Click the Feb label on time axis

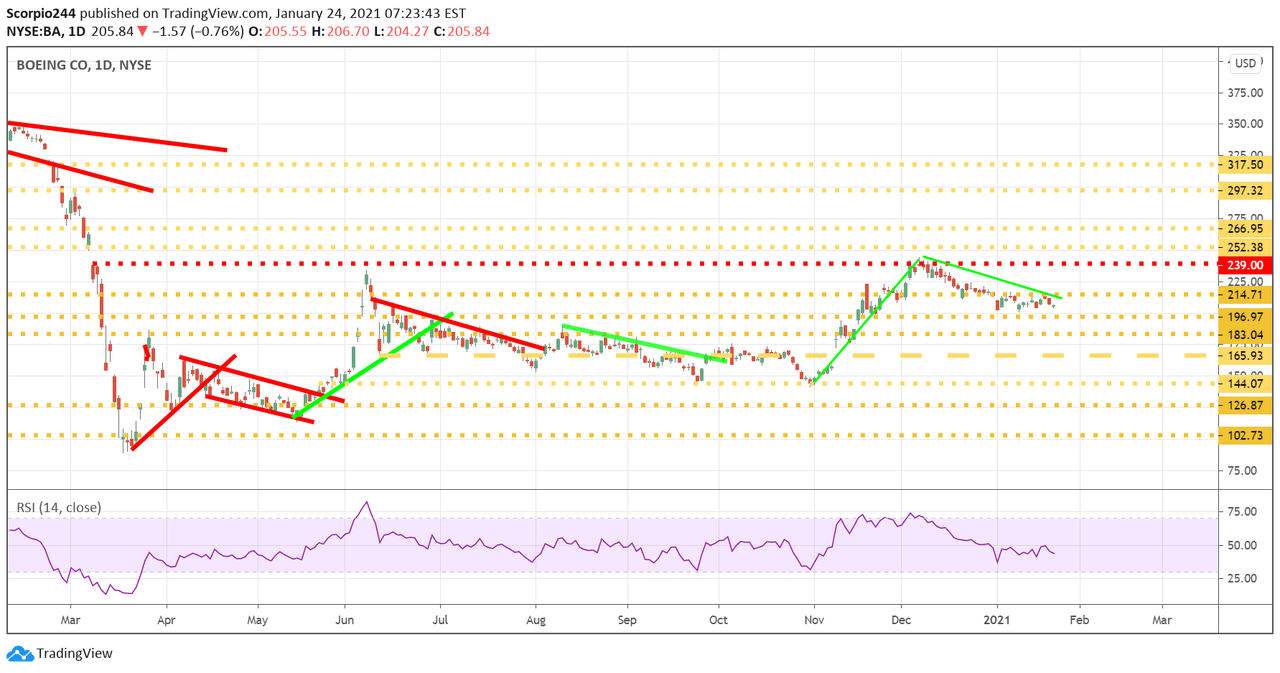[x=1078, y=620]
